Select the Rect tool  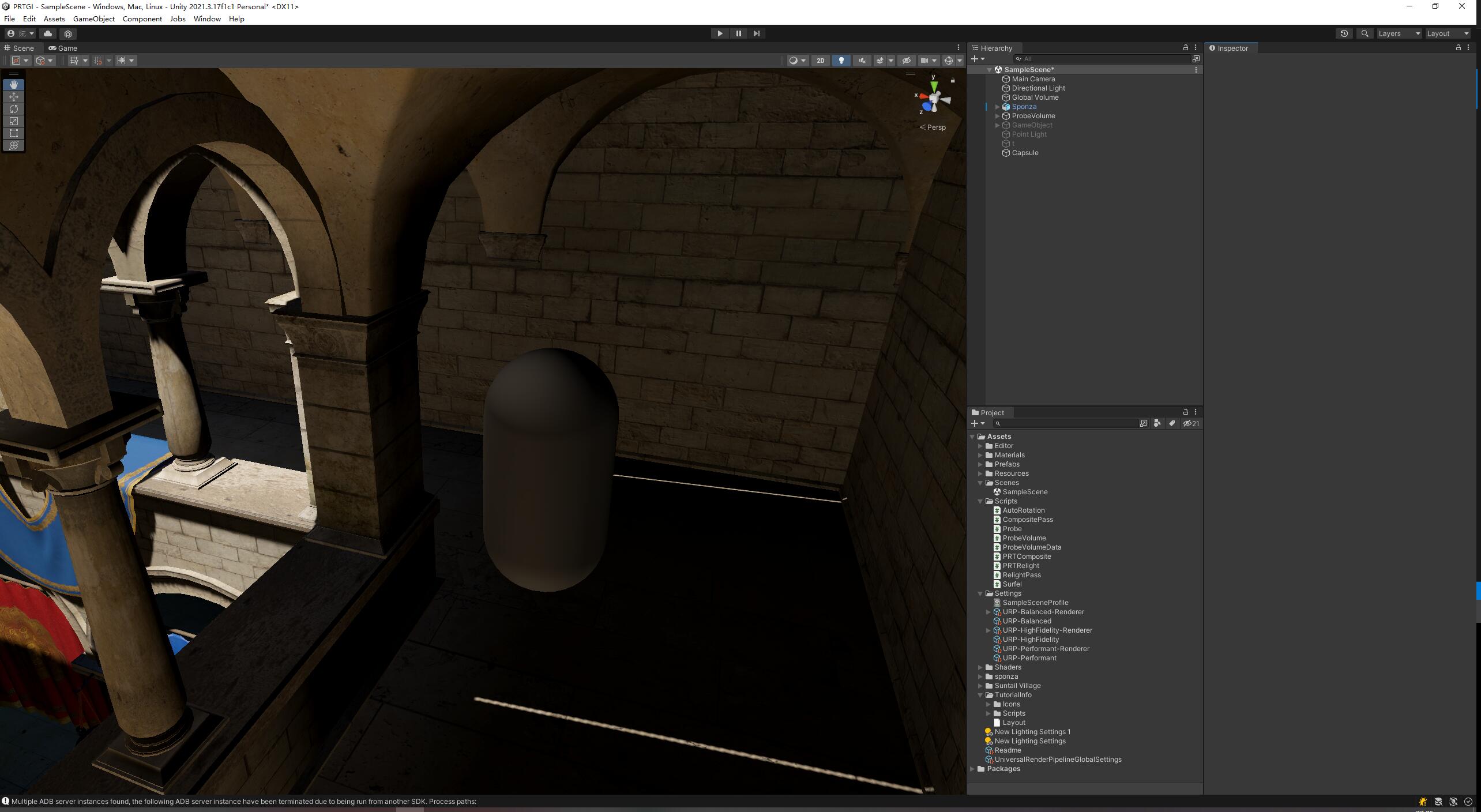[x=14, y=133]
